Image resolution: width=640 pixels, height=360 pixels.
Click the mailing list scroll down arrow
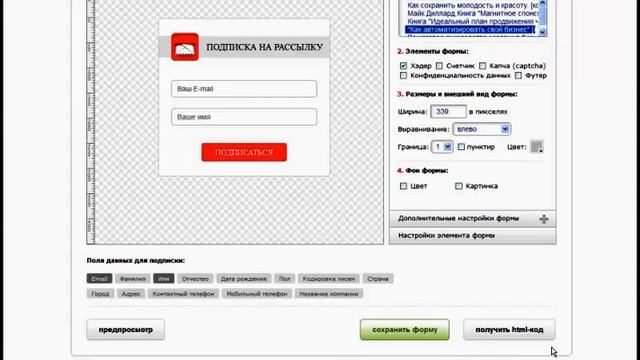pyautogui.click(x=542, y=32)
